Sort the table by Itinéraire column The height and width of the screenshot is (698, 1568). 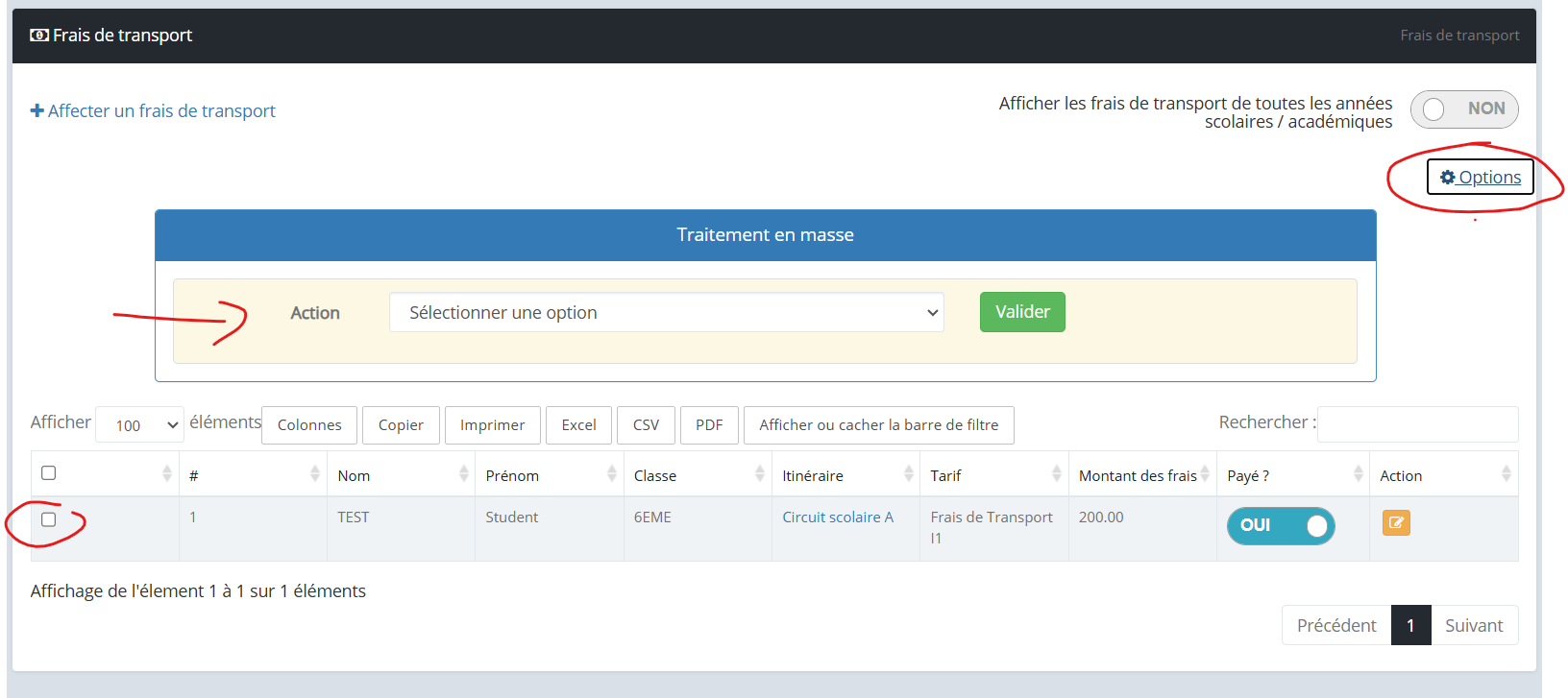pyautogui.click(x=846, y=474)
